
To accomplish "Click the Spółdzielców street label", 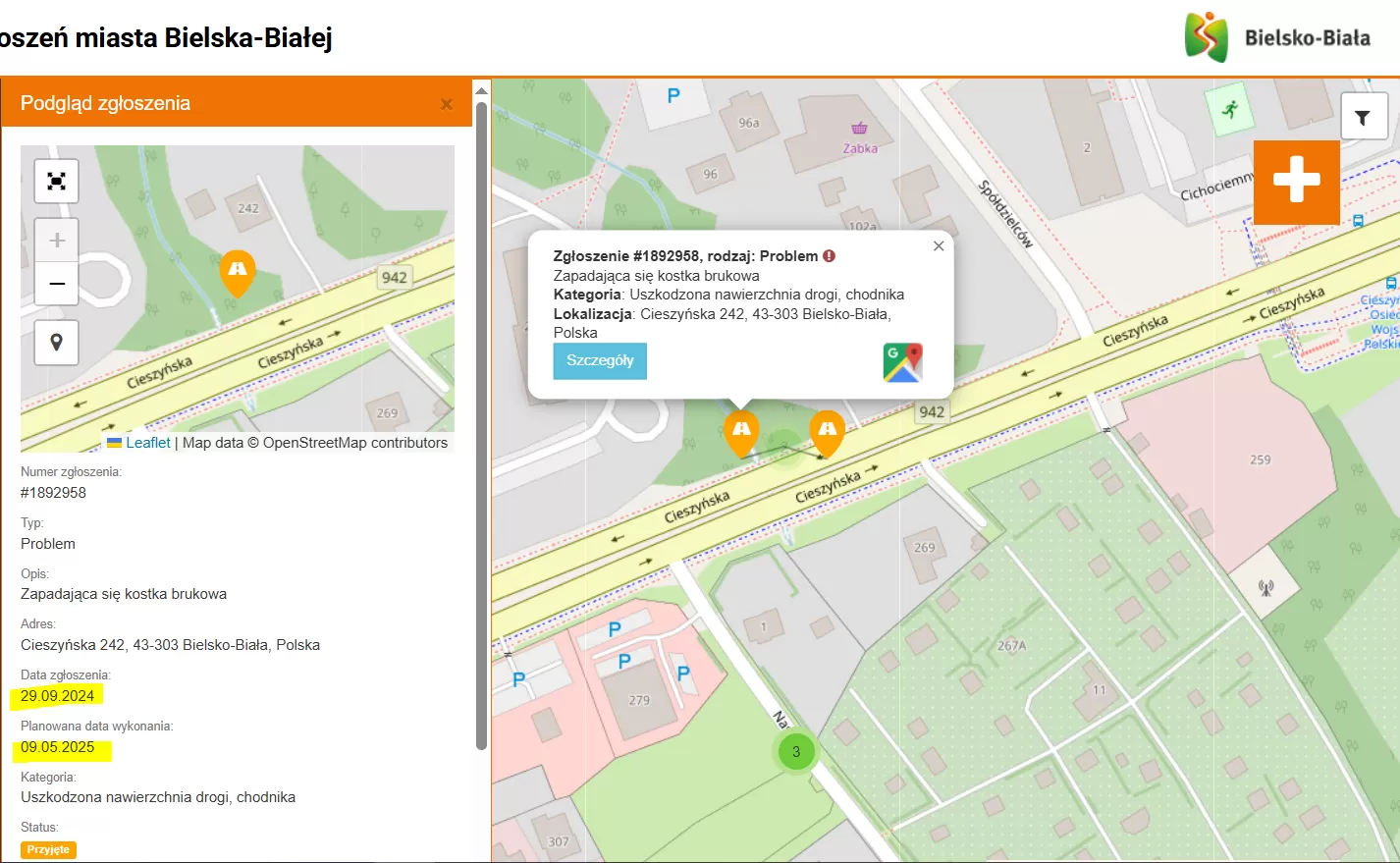I will 1005,213.
